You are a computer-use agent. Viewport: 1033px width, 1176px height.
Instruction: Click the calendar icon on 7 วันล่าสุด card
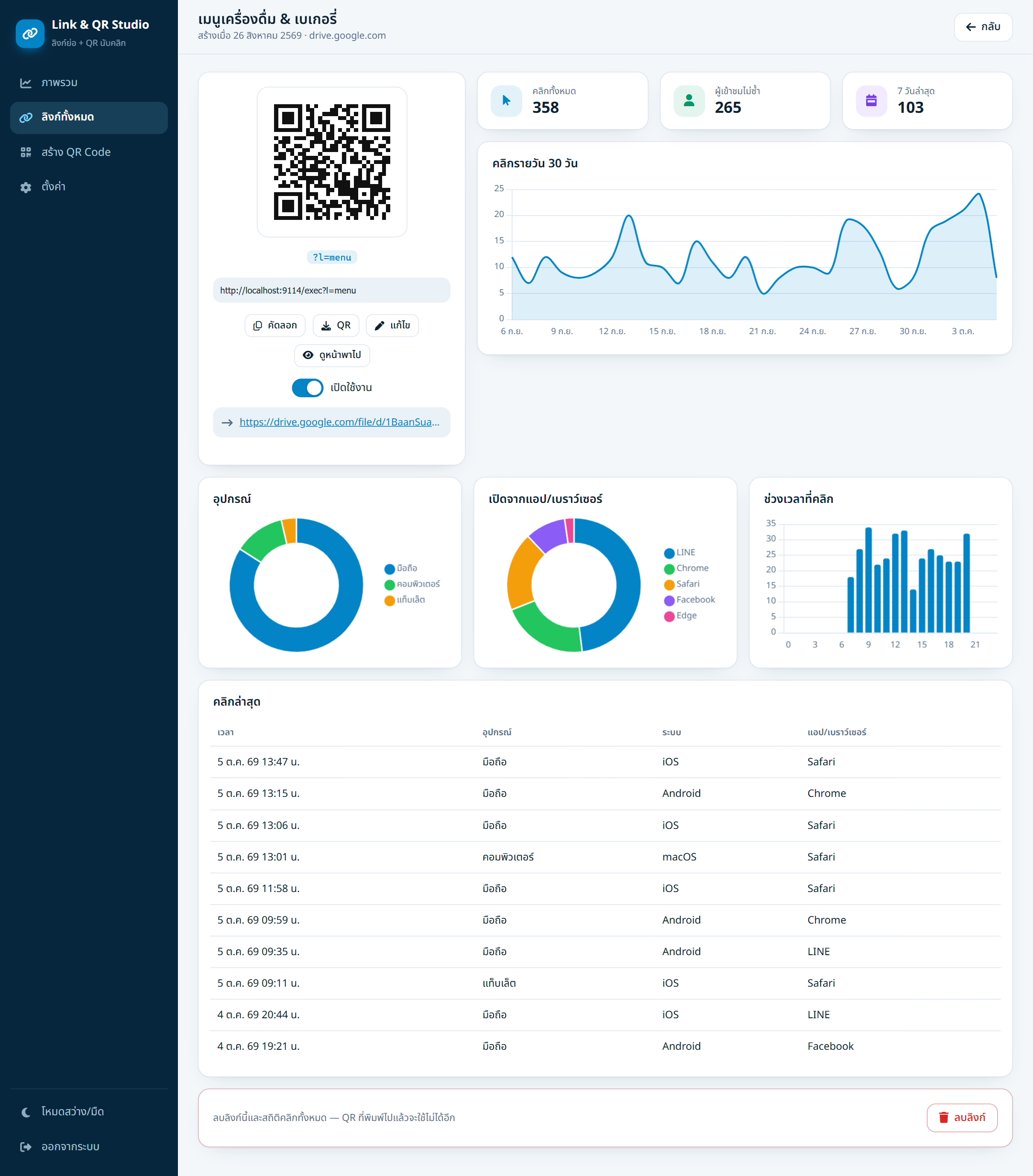coord(871,101)
